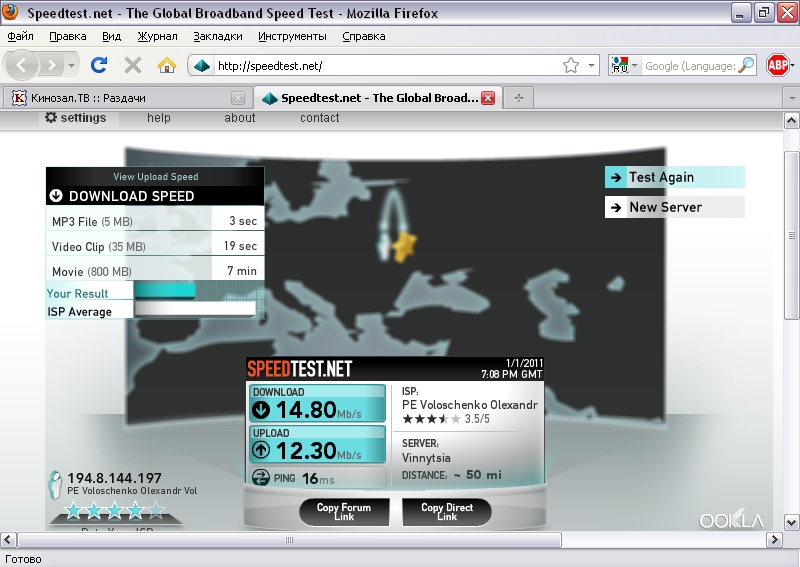Click the download arrow icon beside DOWNLOAD SPEED
Viewport: 800px width, 567px height.
(56, 196)
